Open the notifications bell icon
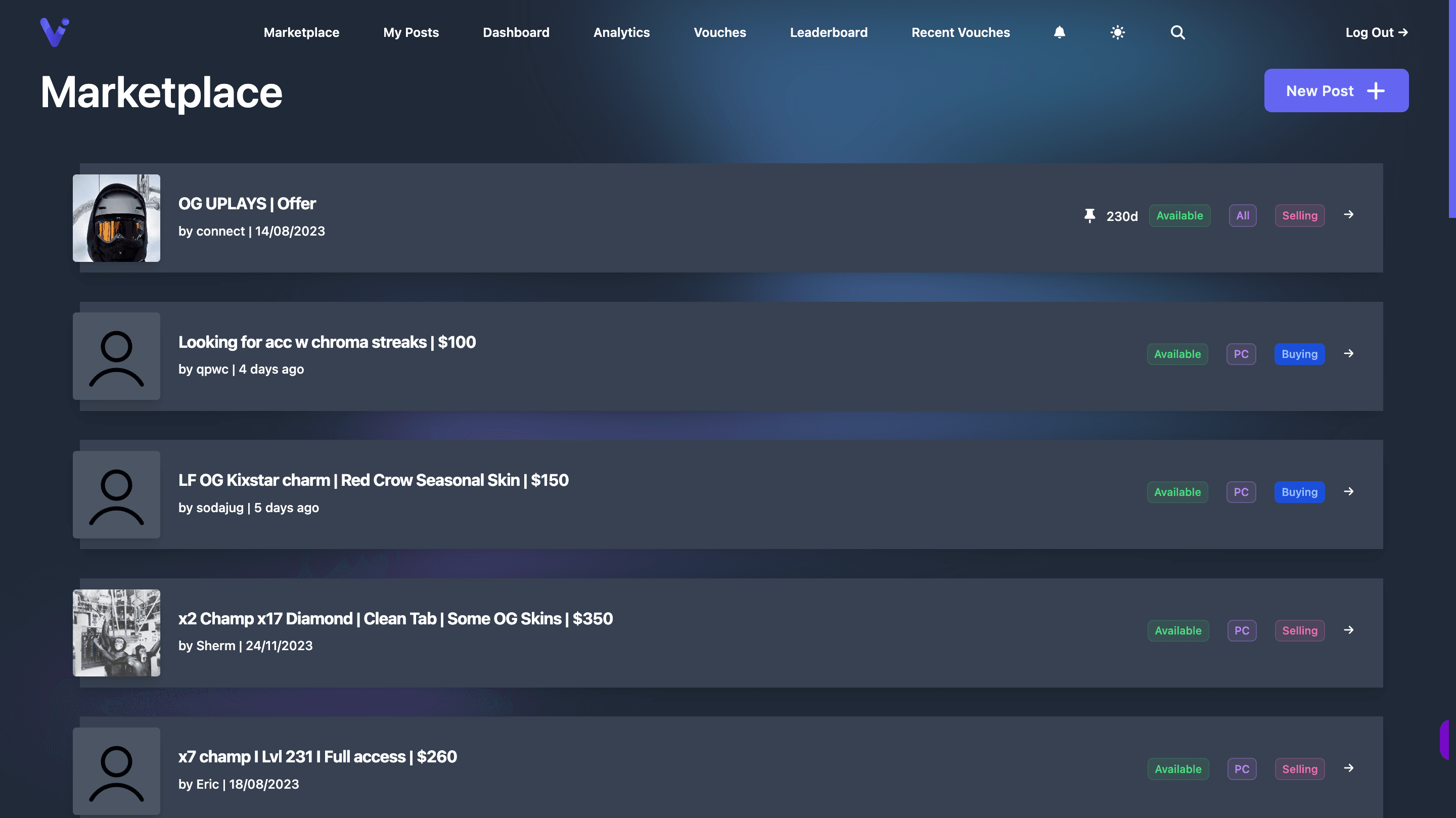The width and height of the screenshot is (1456, 818). point(1059,32)
